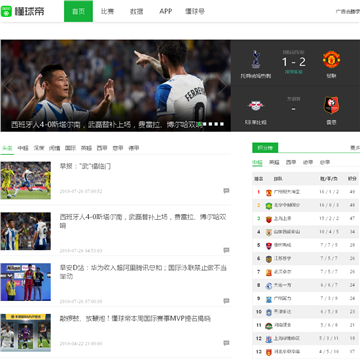Click the 1 - 2 match score
Viewport: 360px width, 360px height.
click(x=293, y=62)
